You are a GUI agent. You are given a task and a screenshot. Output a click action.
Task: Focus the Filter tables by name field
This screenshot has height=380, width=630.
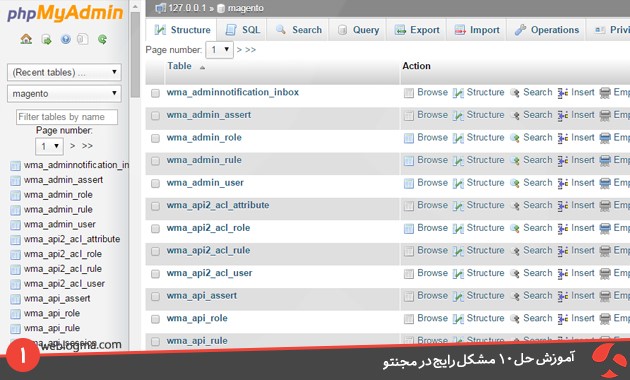[x=67, y=117]
